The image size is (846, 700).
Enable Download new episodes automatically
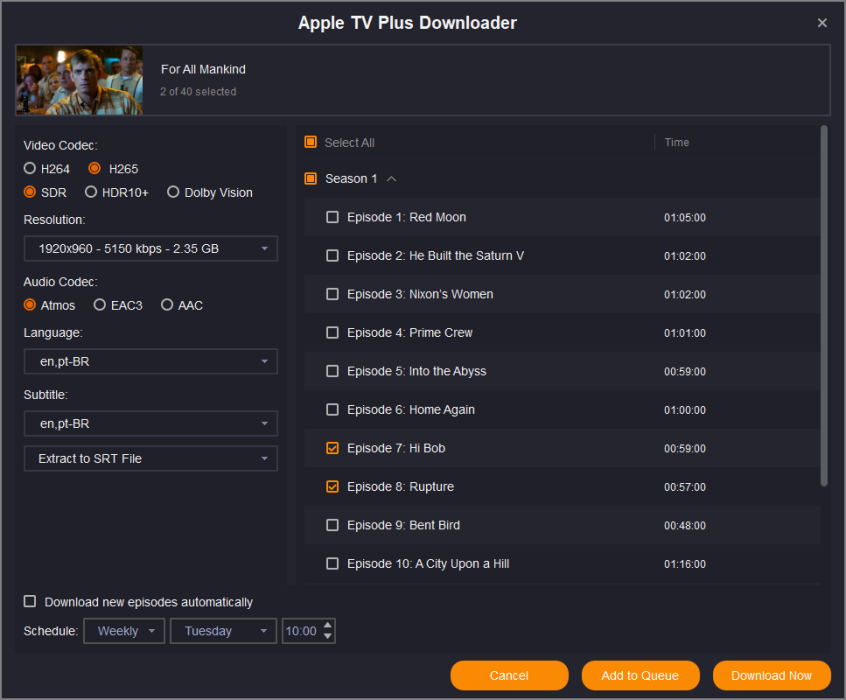point(30,602)
